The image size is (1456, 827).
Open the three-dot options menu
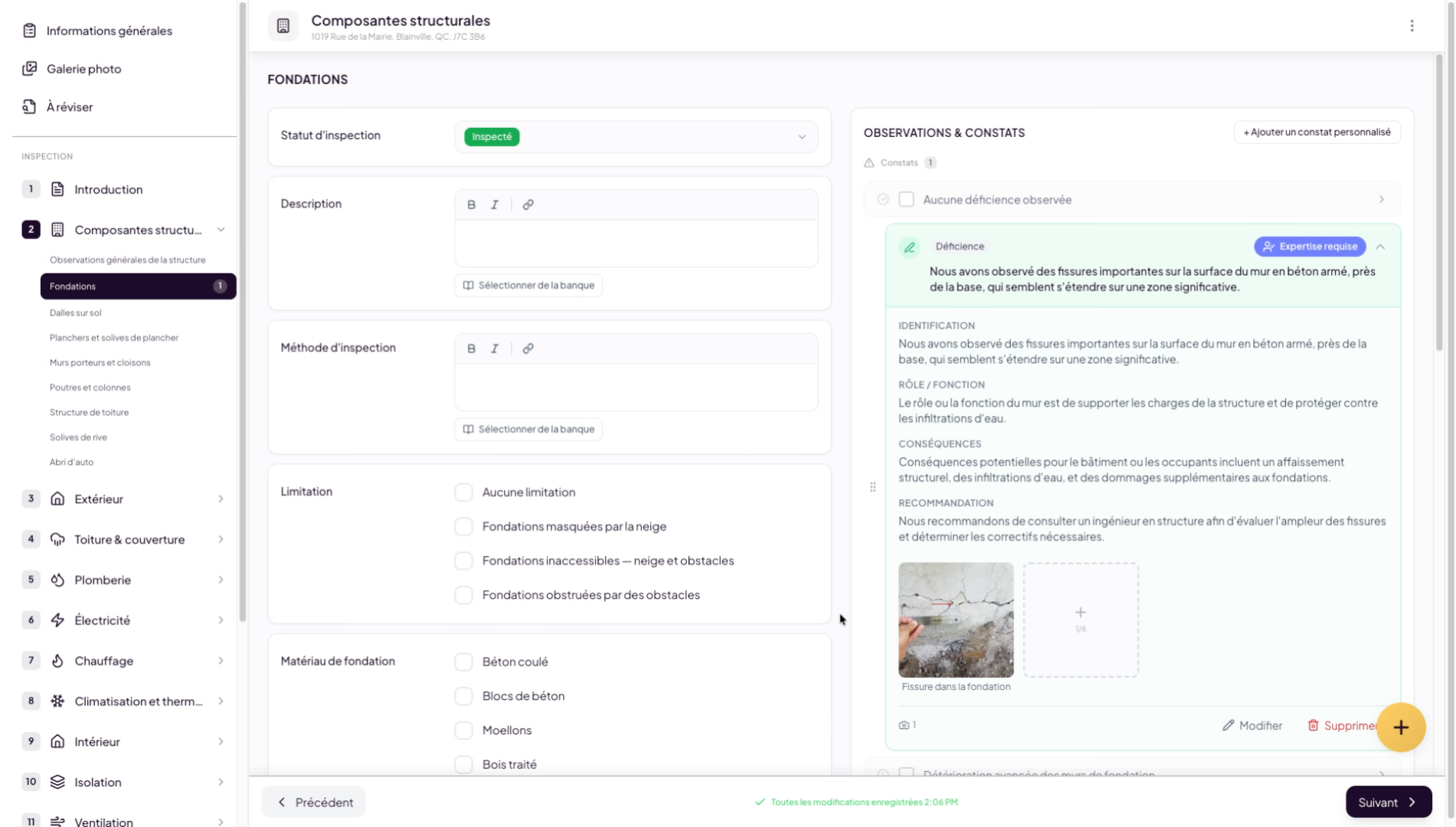[1412, 26]
